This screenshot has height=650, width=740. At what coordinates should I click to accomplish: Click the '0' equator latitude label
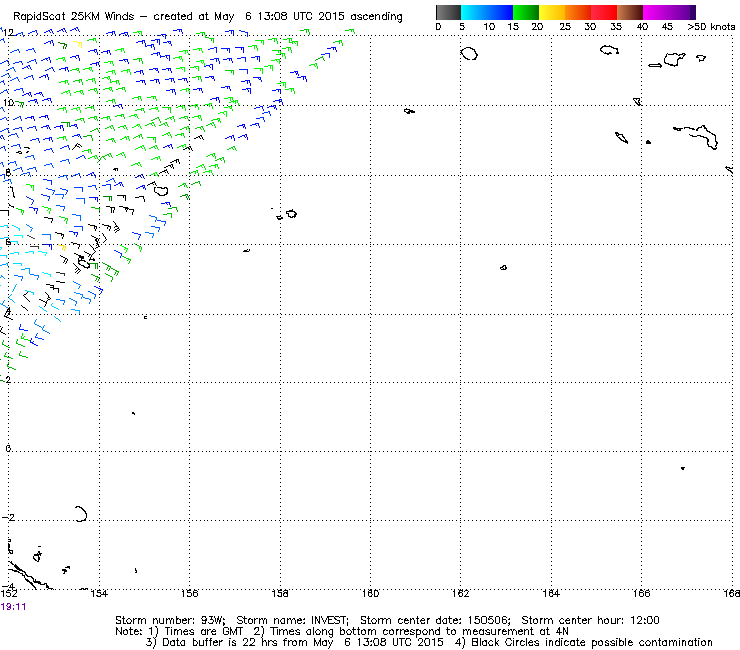[x=8, y=448]
